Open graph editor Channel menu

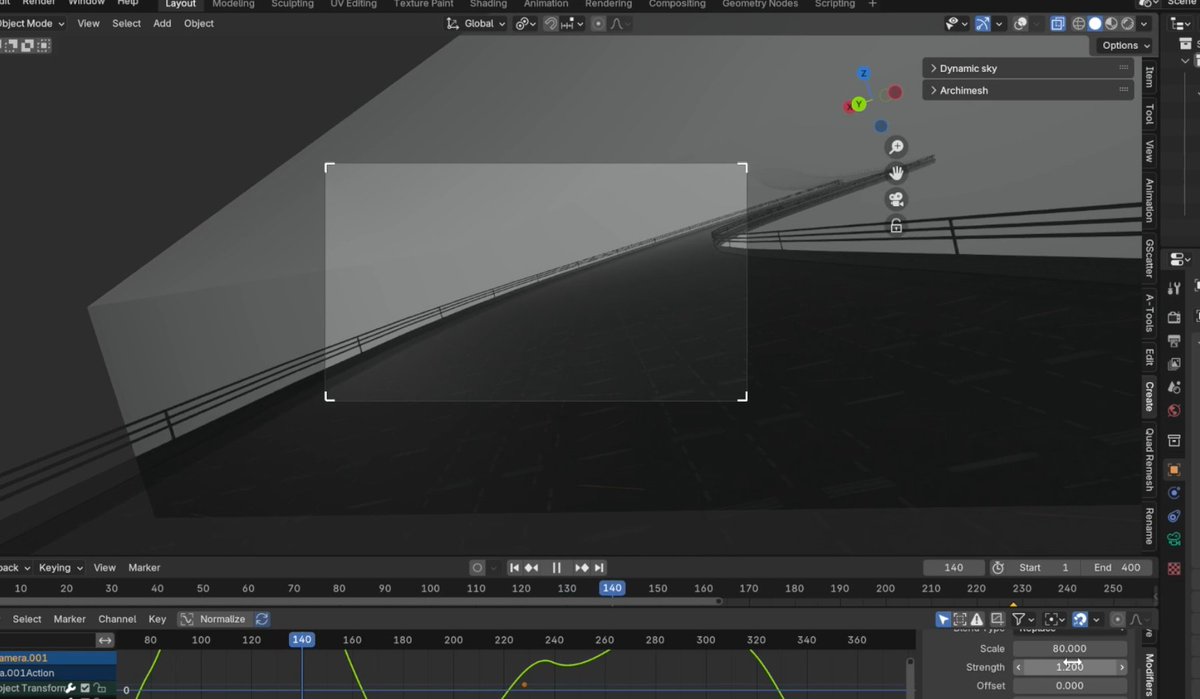(x=117, y=619)
